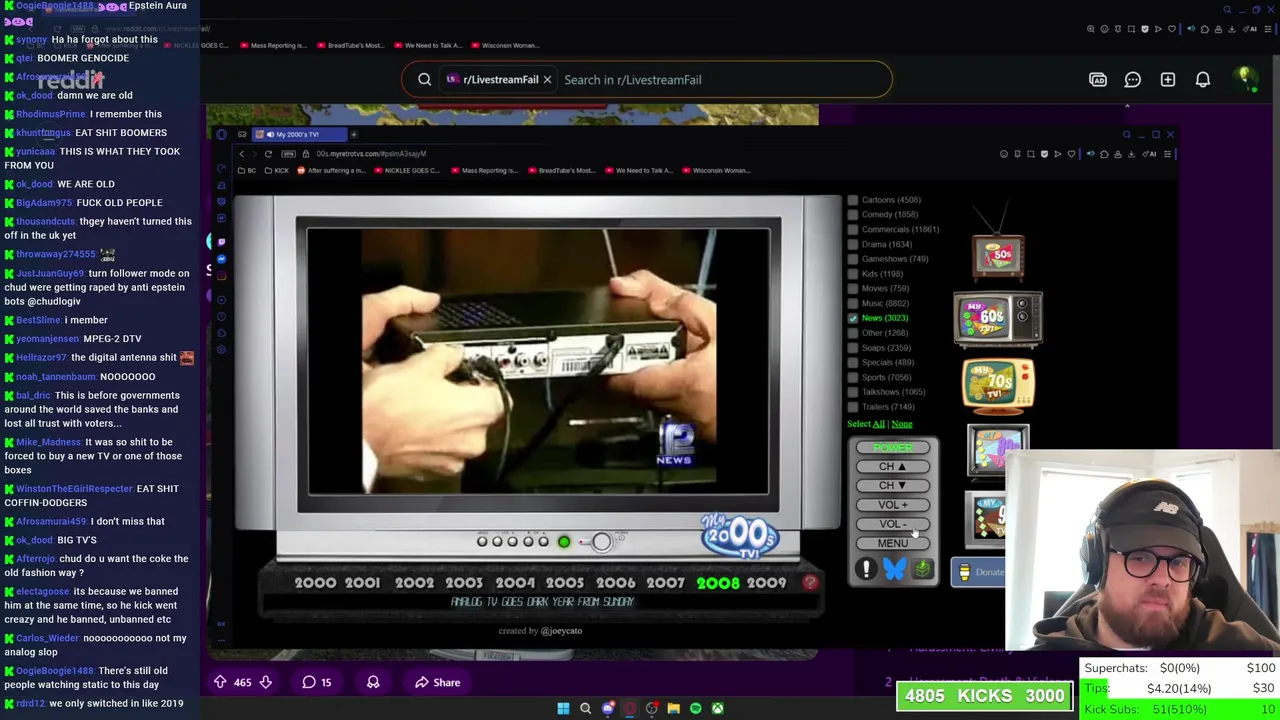1280x720 pixels.
Task: Open the My 70s TV icon
Action: [998, 386]
